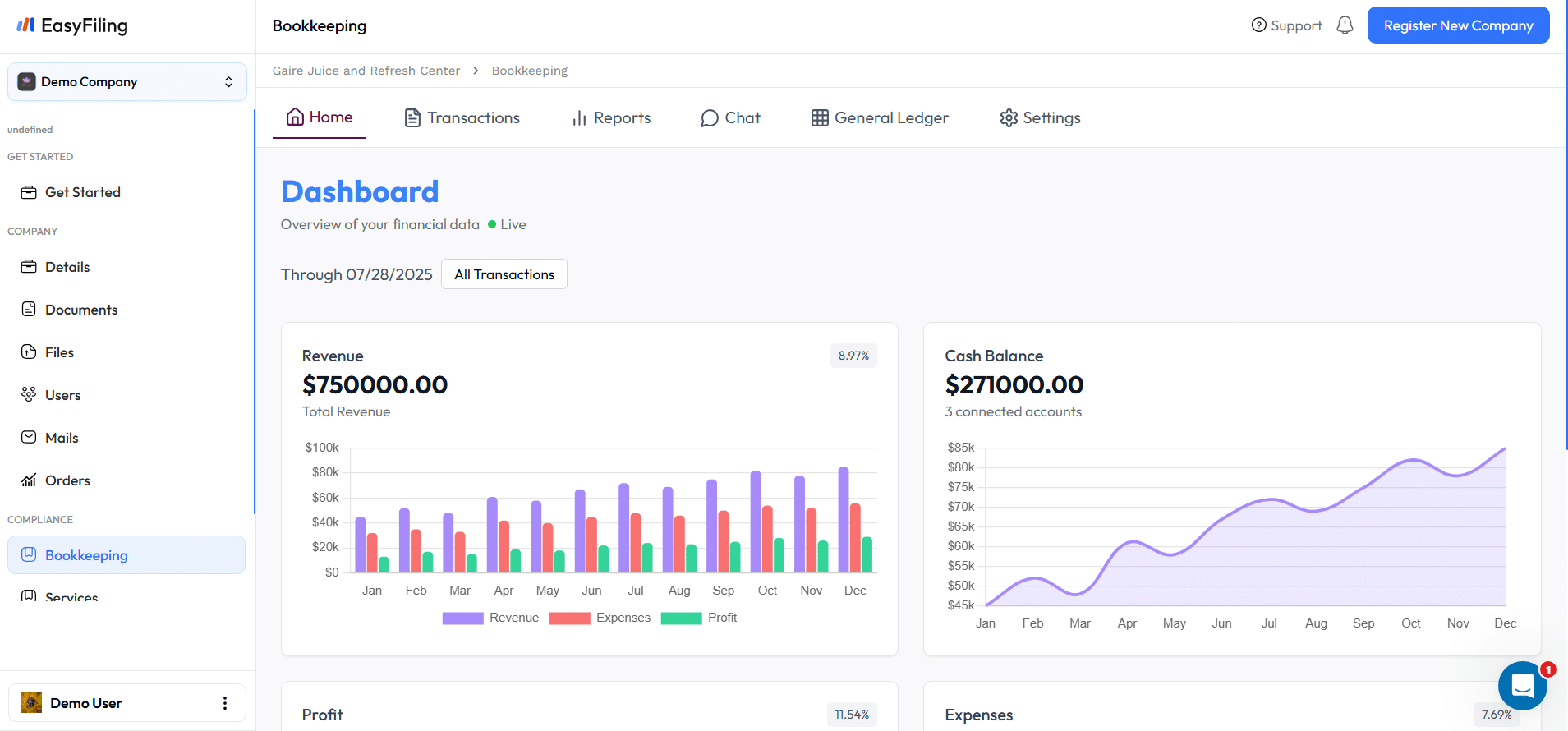Open Users in the sidebar
This screenshot has height=731, width=1568.
[x=62, y=395]
